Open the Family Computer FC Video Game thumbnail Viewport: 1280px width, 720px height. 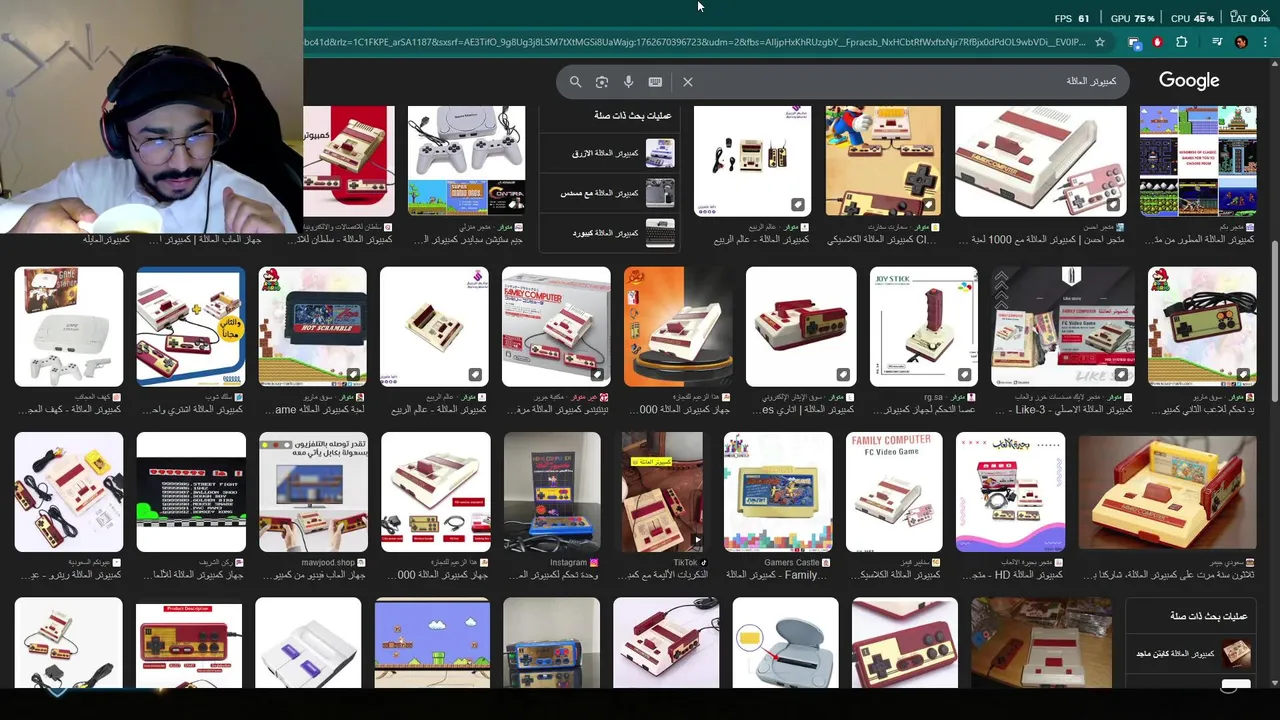click(x=894, y=492)
